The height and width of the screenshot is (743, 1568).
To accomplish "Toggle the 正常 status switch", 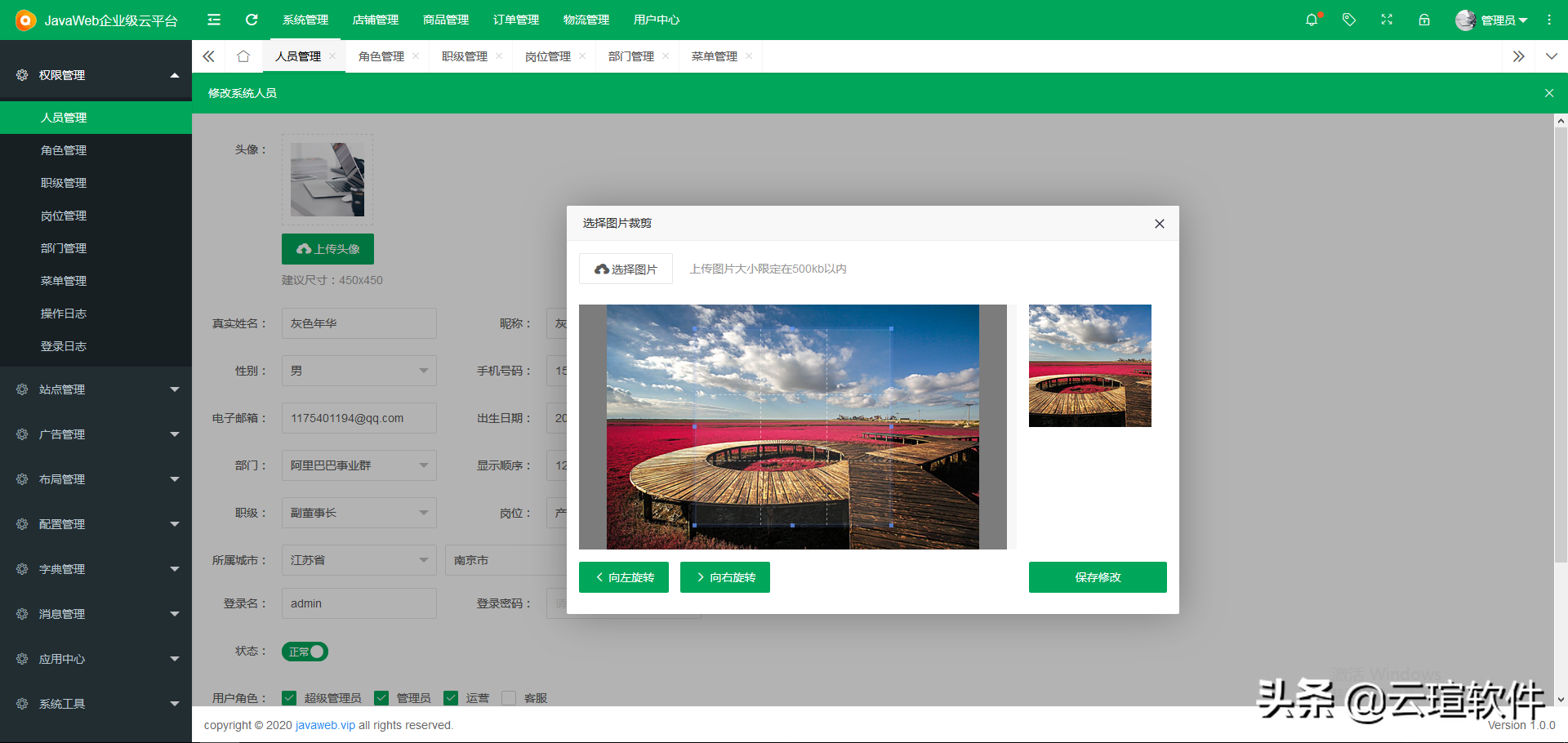I will tap(305, 652).
